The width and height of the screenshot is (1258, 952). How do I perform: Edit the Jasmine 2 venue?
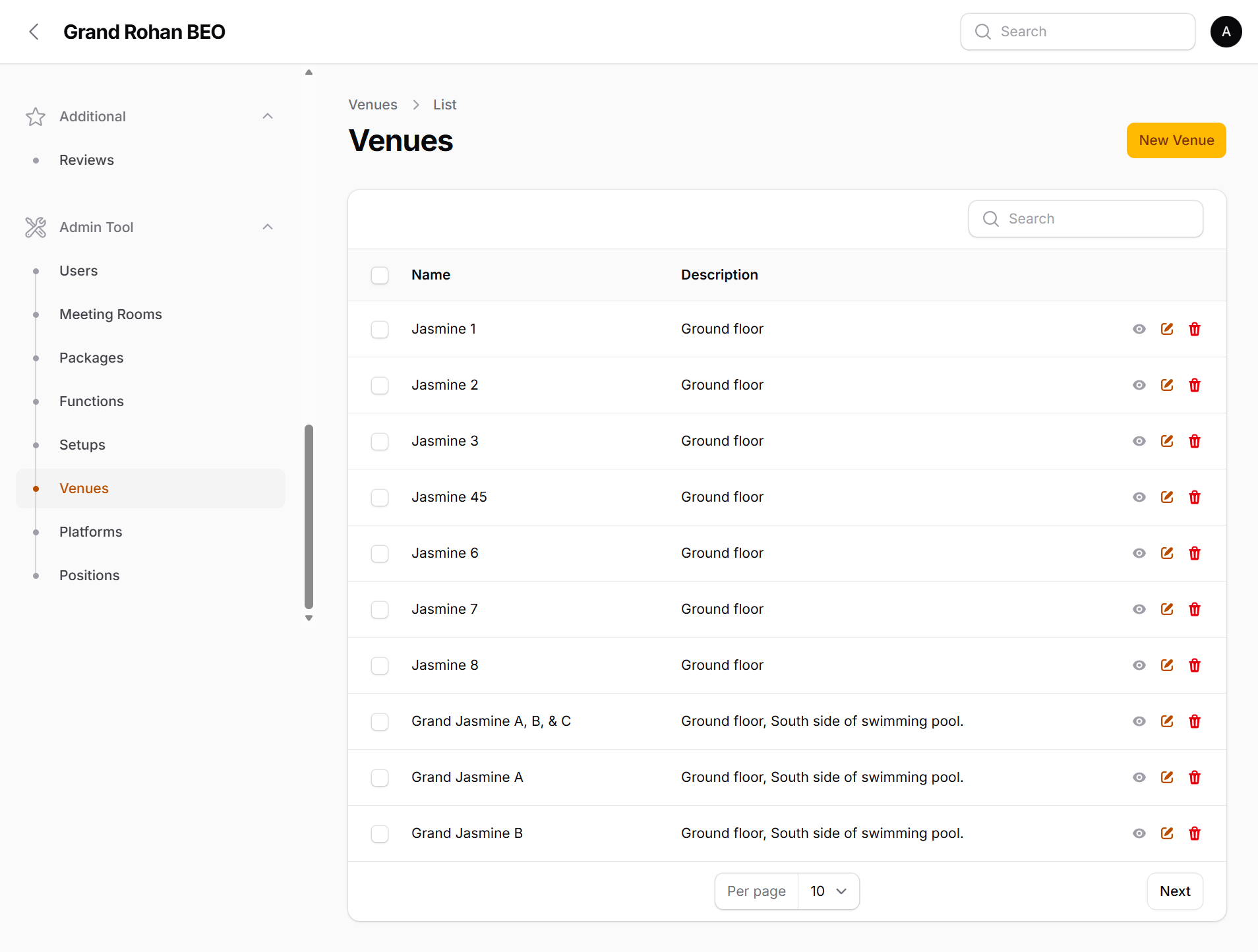pyautogui.click(x=1166, y=385)
